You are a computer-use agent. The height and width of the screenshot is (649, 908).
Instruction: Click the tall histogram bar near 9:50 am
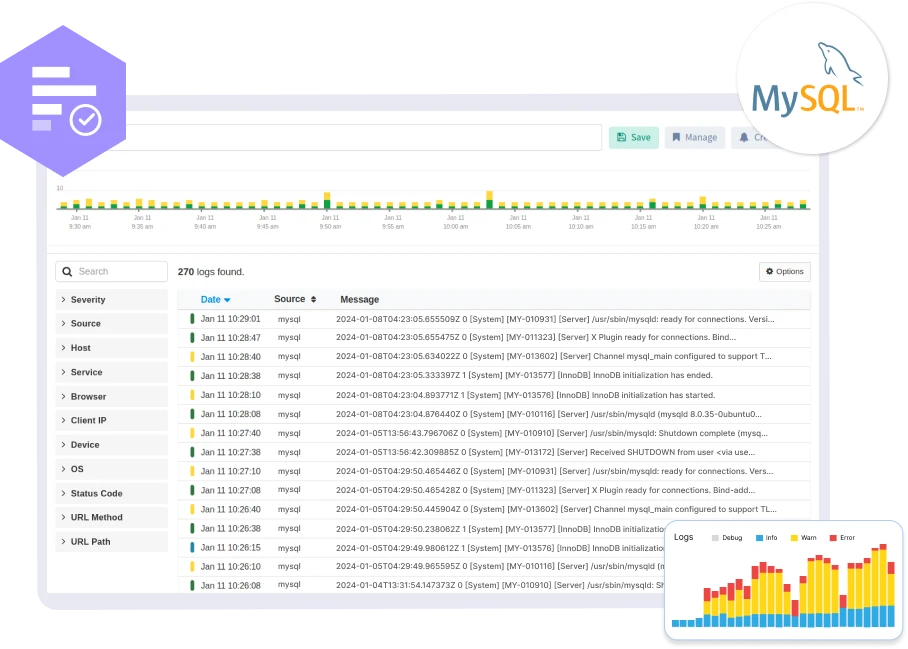point(327,200)
